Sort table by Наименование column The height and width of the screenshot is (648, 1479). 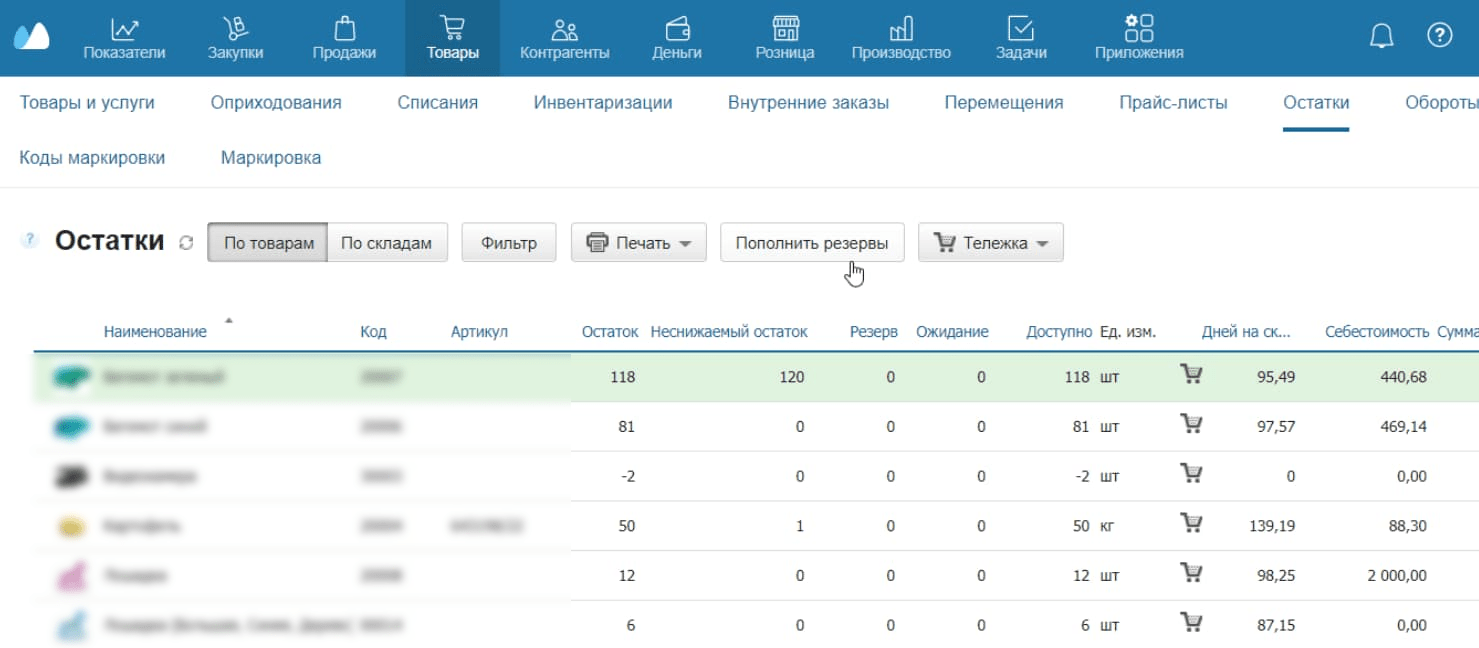coord(155,331)
